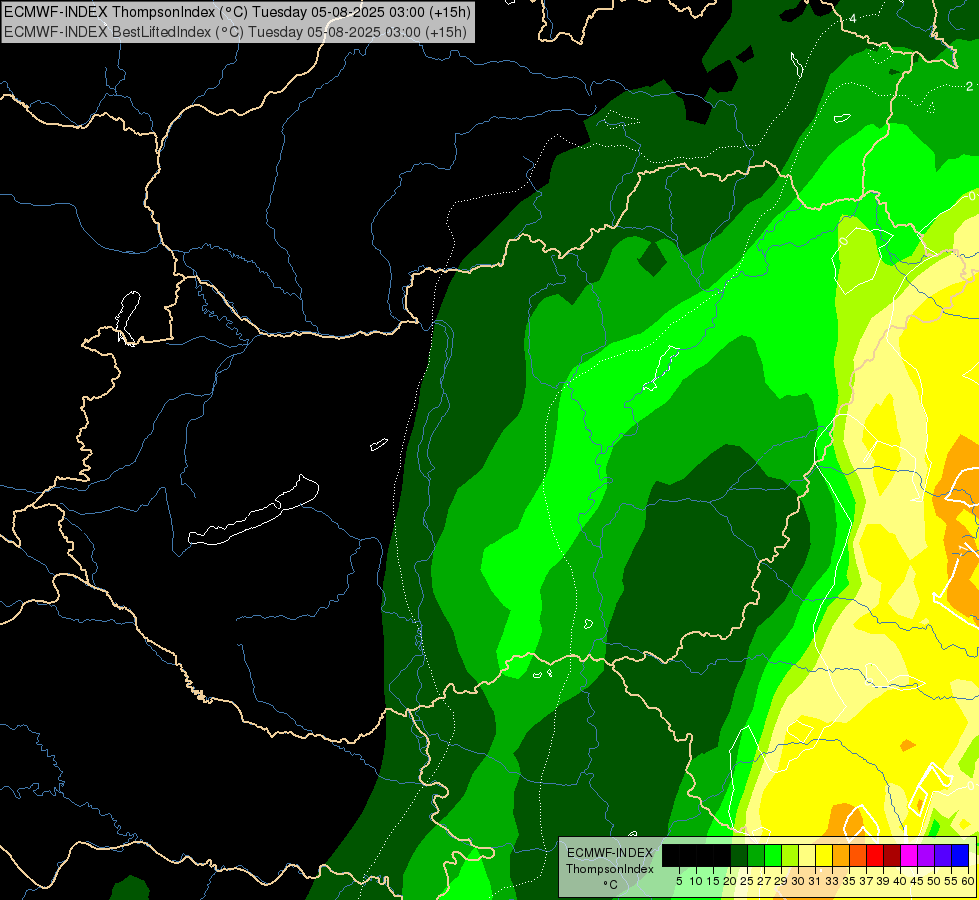Click the medium green 25-27 legend swatch
This screenshot has height=900, width=979.
coord(756,855)
